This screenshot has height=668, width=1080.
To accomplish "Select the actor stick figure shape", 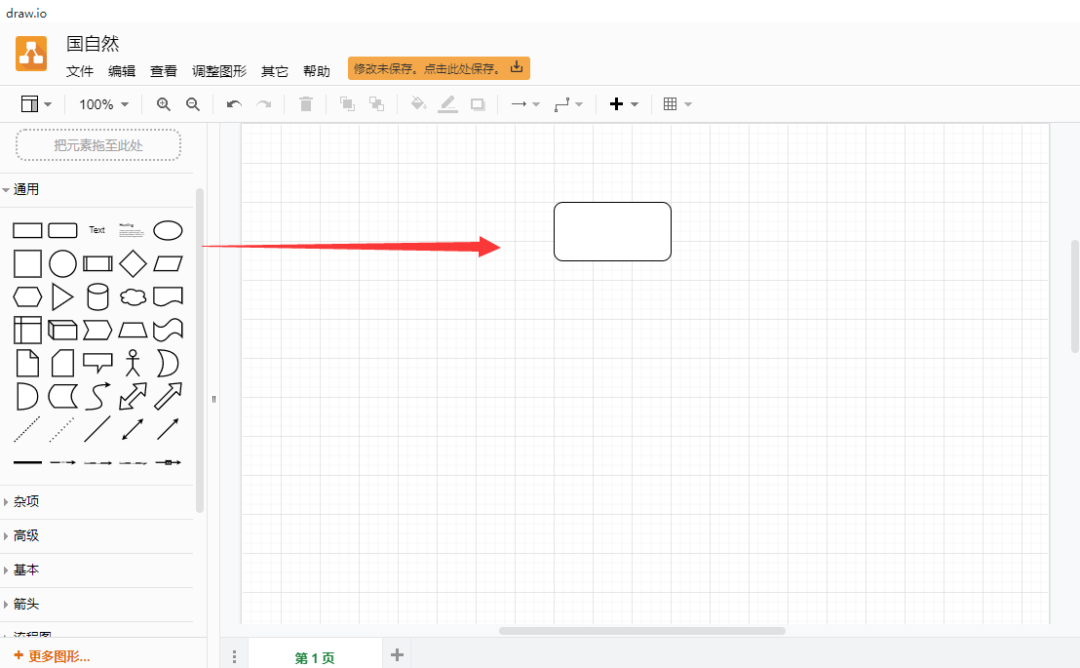I will click(133, 363).
